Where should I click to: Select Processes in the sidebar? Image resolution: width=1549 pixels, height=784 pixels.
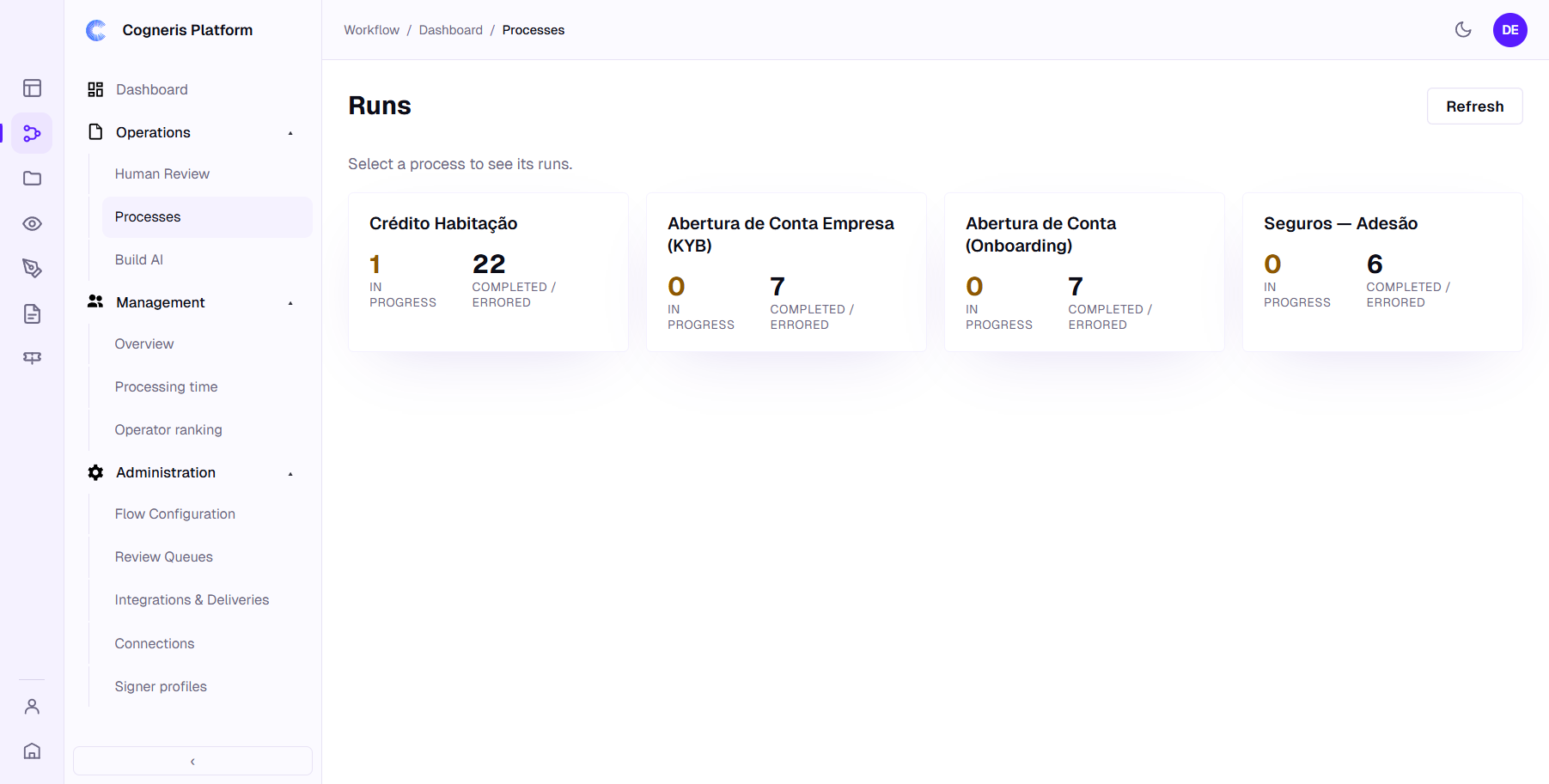(x=207, y=217)
